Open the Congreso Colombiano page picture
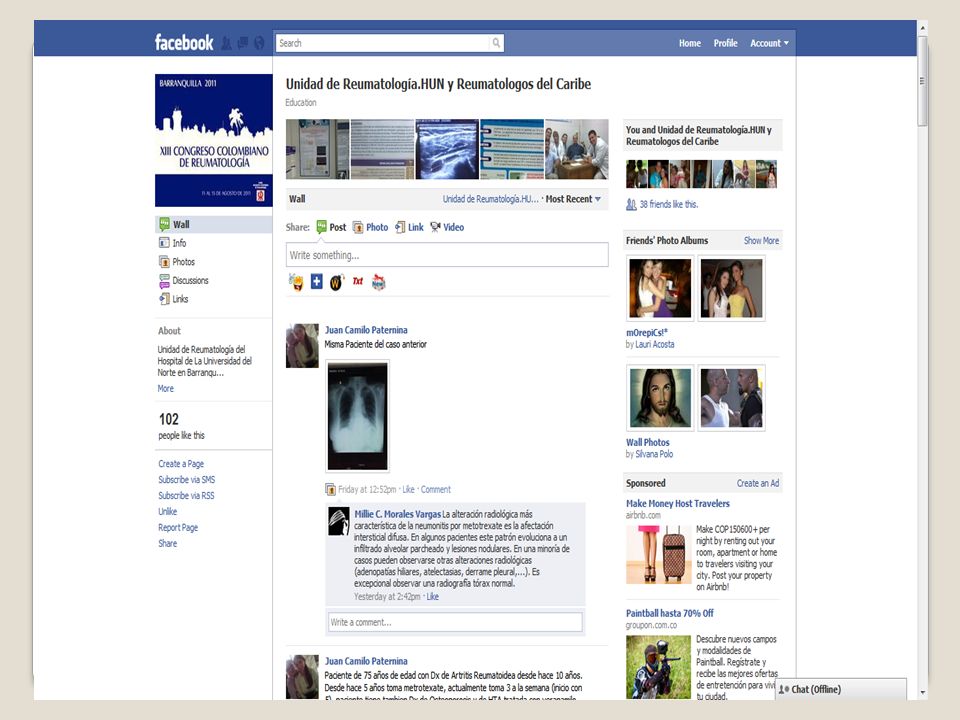The image size is (960, 720). (213, 140)
